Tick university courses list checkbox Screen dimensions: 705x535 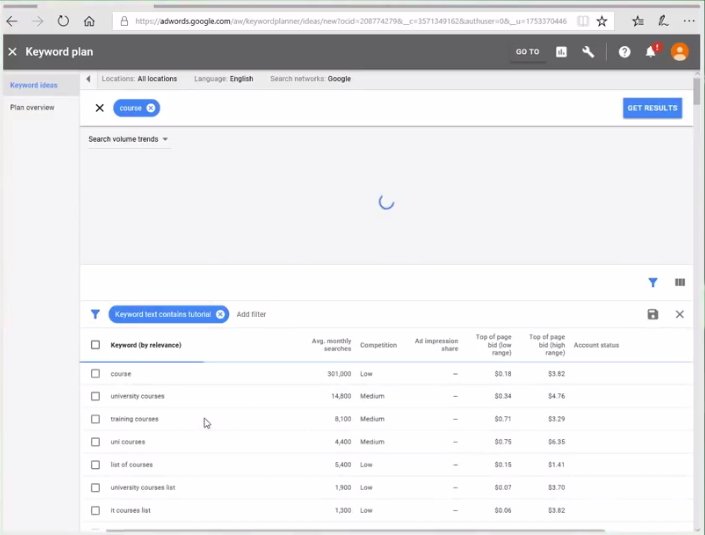point(95,487)
